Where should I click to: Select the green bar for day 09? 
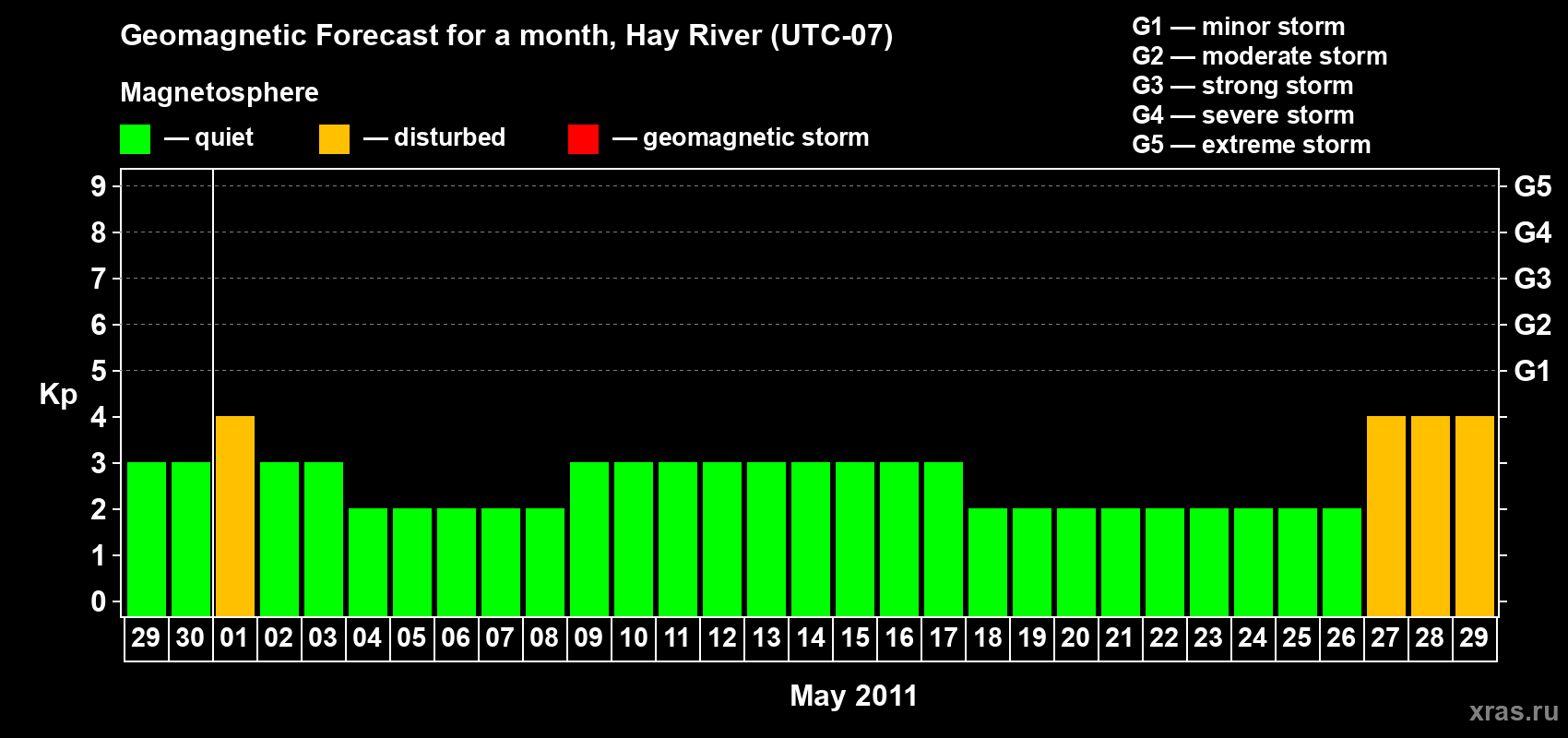tap(589, 539)
